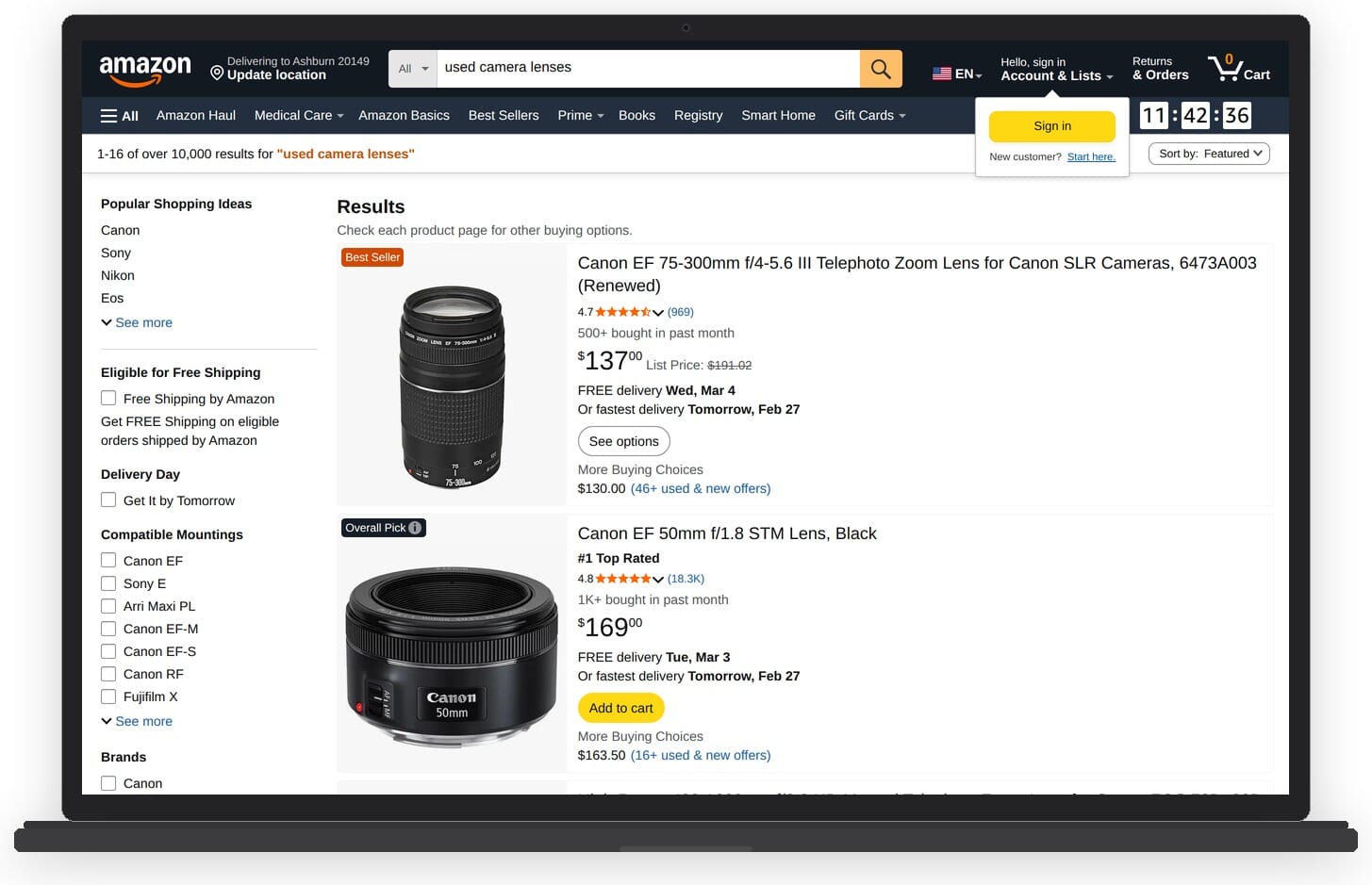Viewport: 1372px width, 885px height.
Task: Click the yellow Sign in button
Action: (x=1051, y=125)
